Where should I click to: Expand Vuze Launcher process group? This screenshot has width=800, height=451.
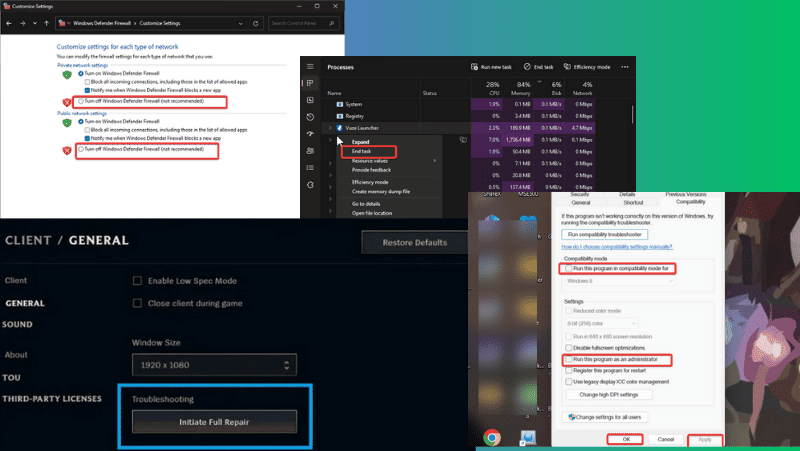coord(330,128)
